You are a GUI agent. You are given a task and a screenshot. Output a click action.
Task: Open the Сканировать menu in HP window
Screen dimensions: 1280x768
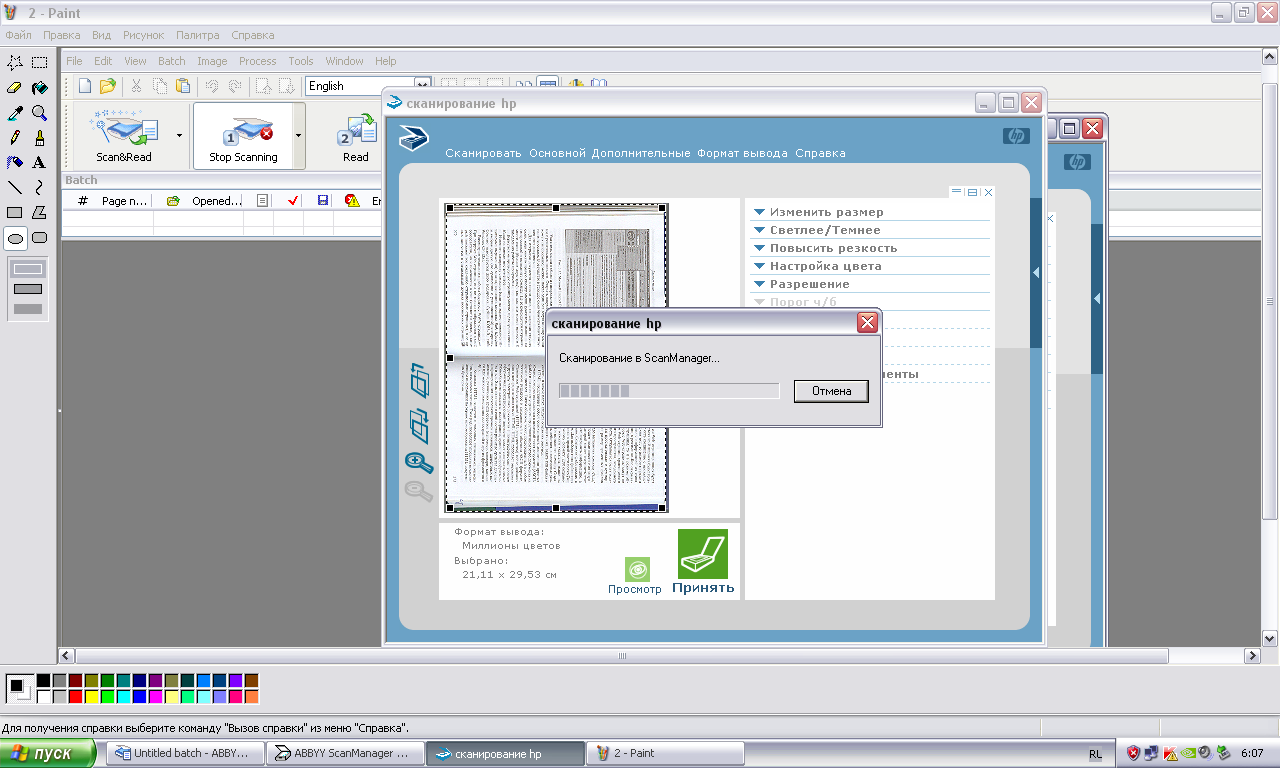(x=484, y=153)
